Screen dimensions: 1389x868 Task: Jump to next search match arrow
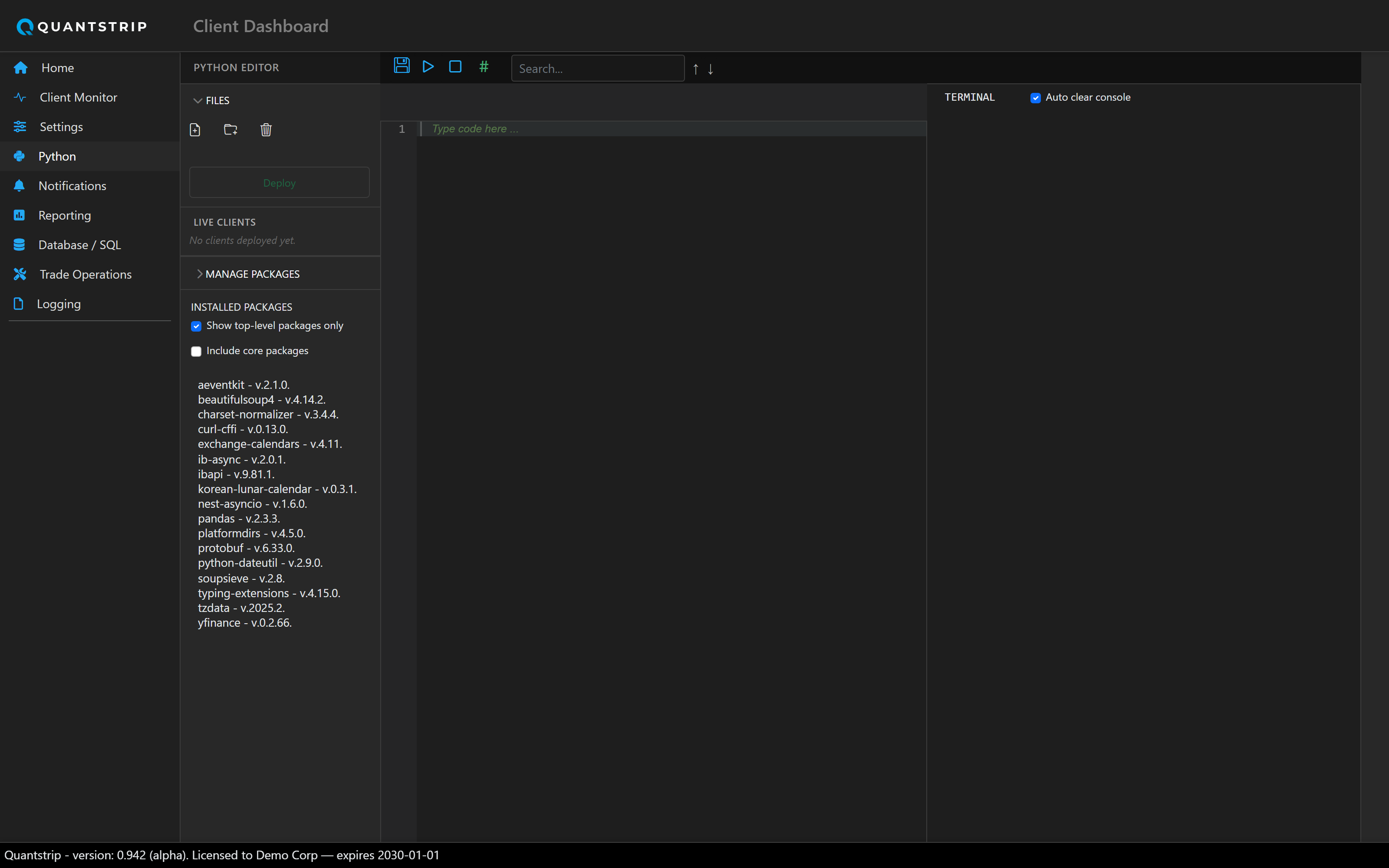click(711, 69)
